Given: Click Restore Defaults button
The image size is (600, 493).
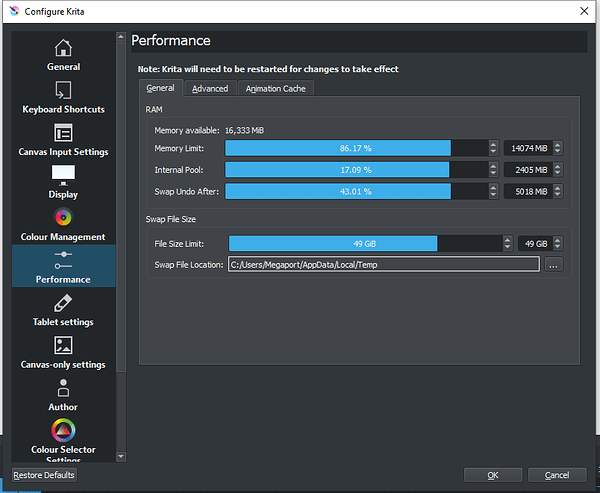Looking at the screenshot, I should click(x=44, y=475).
